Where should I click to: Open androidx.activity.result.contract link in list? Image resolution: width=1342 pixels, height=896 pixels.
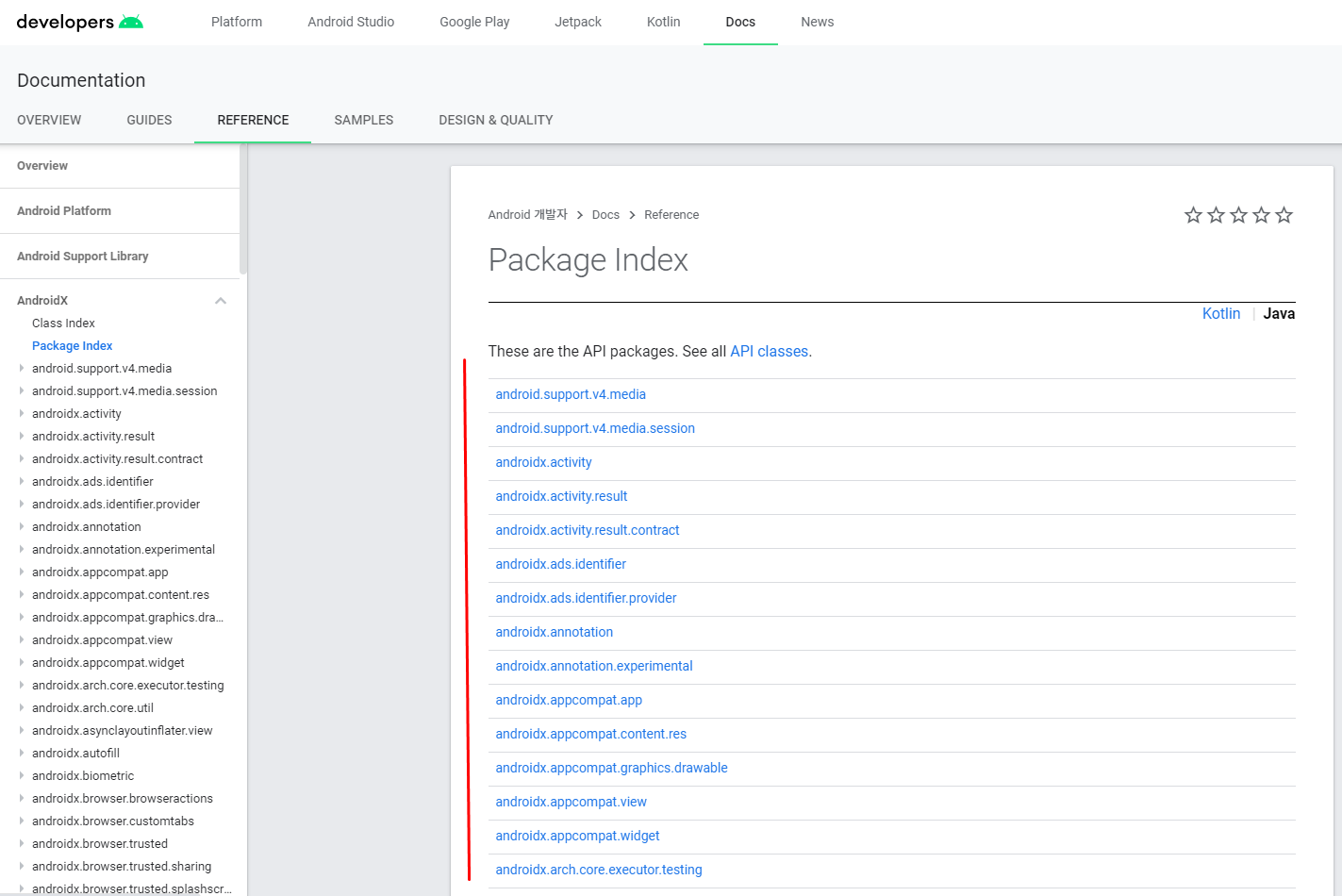(588, 530)
